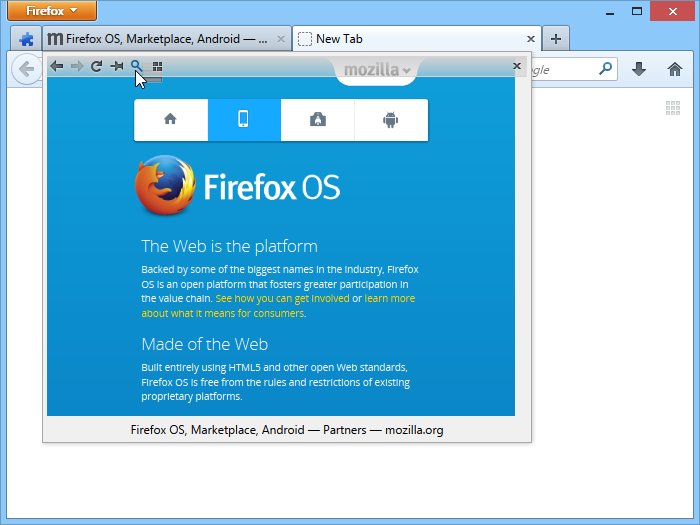Click the preview panel forward arrow
This screenshot has width=700, height=525.
[x=77, y=67]
